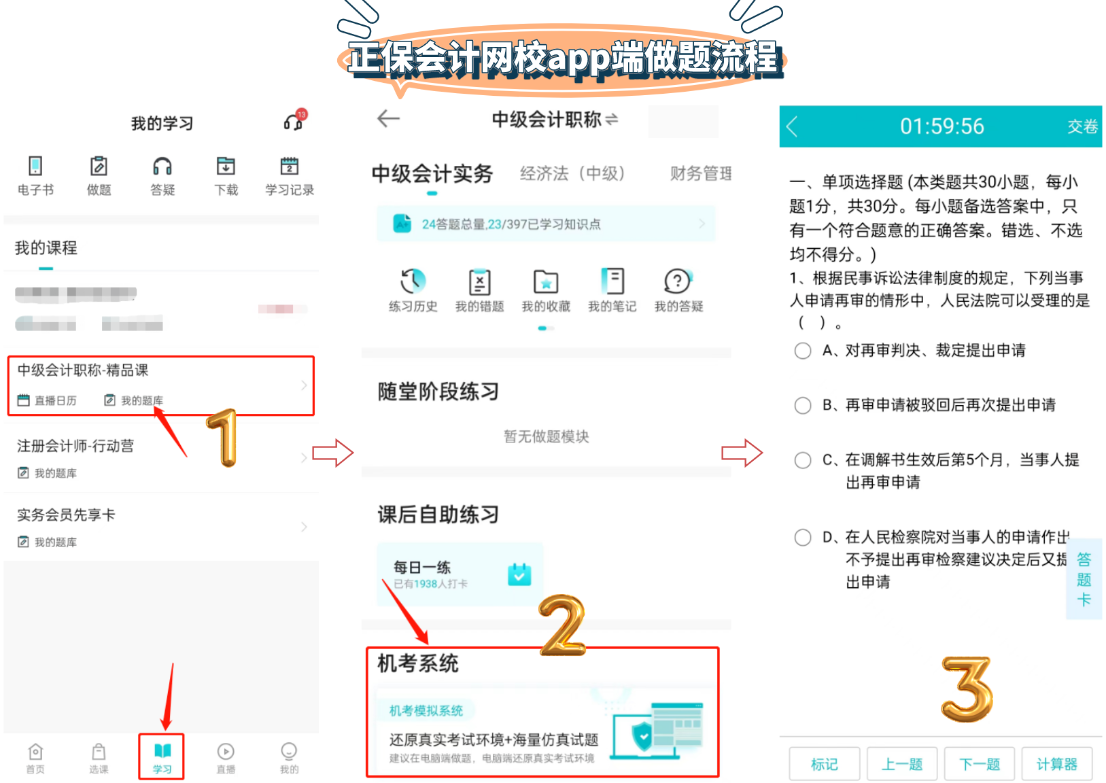The image size is (1106, 783).
Task: Choose answer option B
Action: (x=802, y=405)
